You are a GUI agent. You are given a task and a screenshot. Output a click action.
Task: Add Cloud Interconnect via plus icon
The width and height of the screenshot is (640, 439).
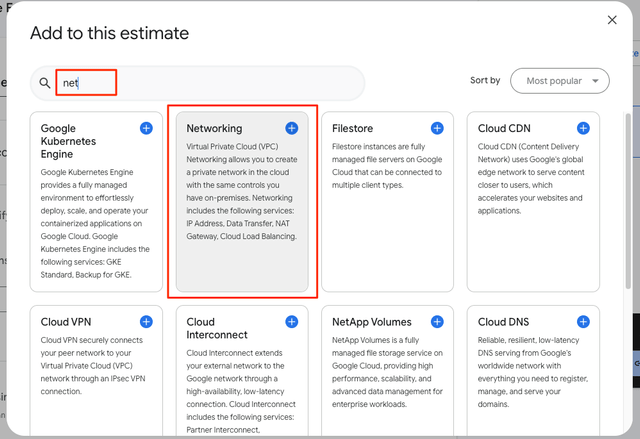[291, 322]
